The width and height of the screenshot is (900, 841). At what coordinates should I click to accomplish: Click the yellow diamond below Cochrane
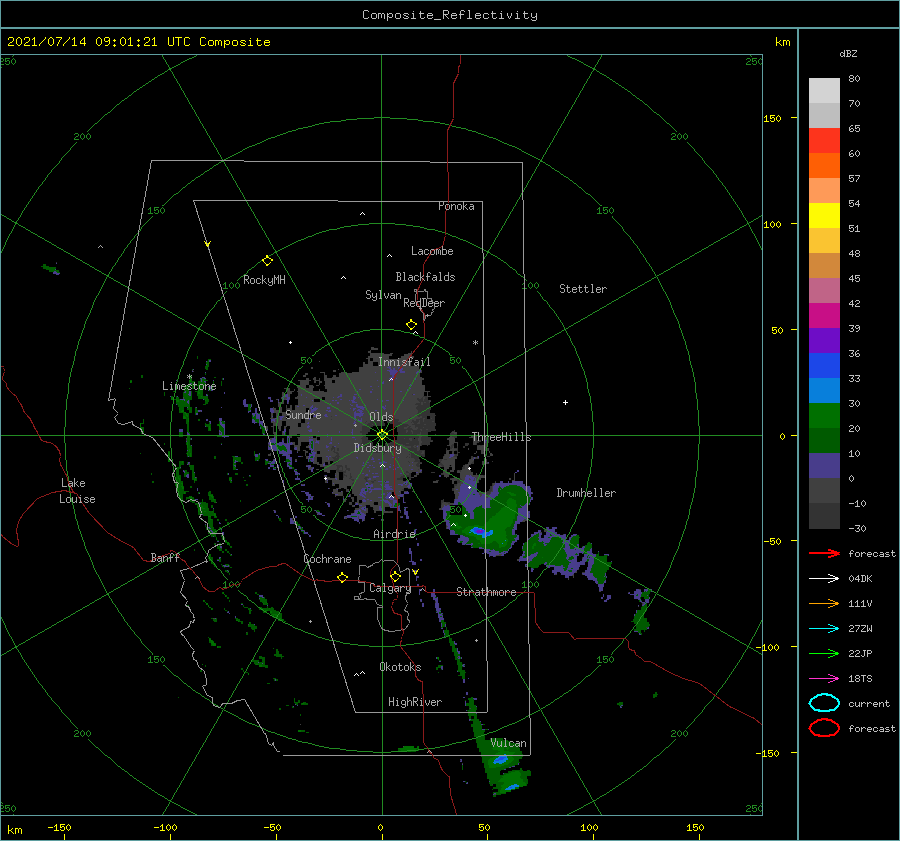click(x=343, y=578)
